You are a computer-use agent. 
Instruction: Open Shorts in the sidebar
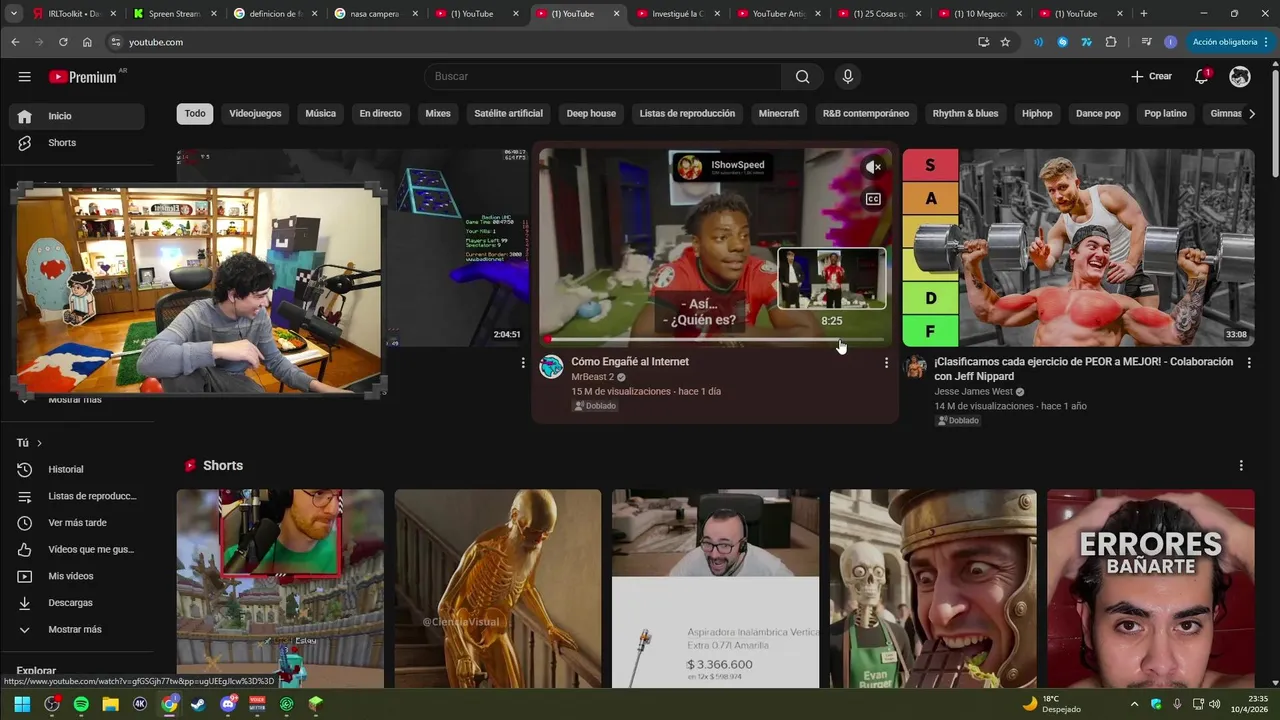[x=76, y=143]
